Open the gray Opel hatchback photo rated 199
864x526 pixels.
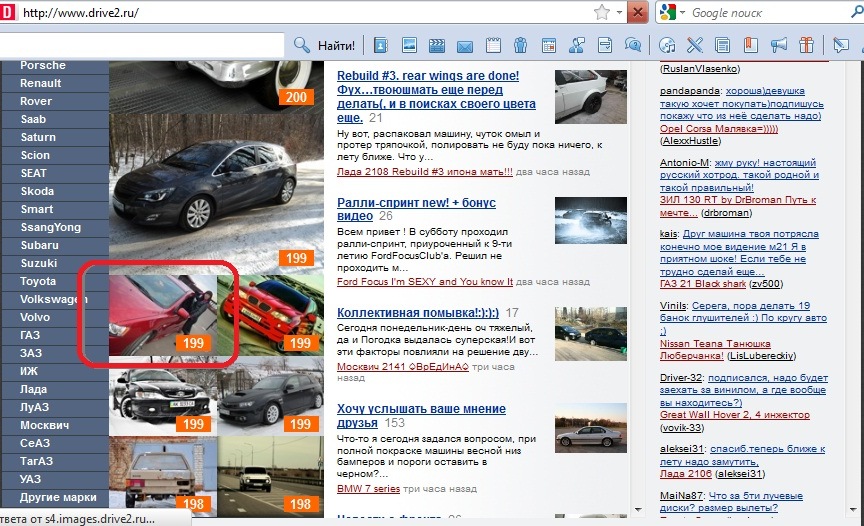(x=216, y=194)
